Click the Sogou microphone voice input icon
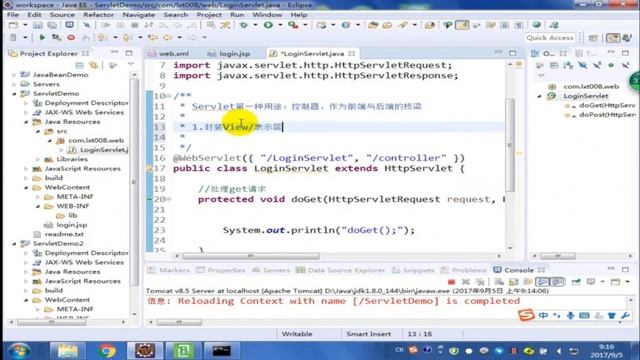Image resolution: width=640 pixels, height=360 pixels. [570, 316]
